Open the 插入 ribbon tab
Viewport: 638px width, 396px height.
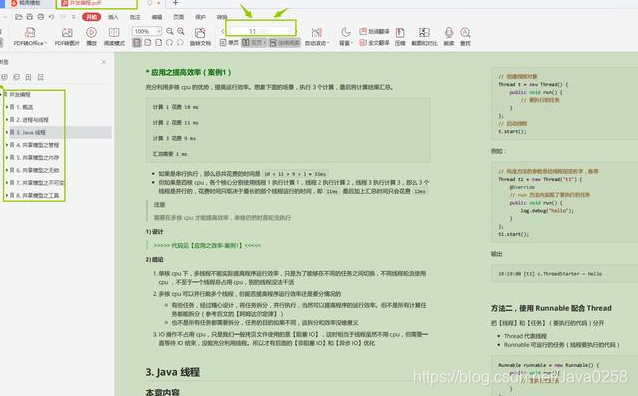(113, 17)
